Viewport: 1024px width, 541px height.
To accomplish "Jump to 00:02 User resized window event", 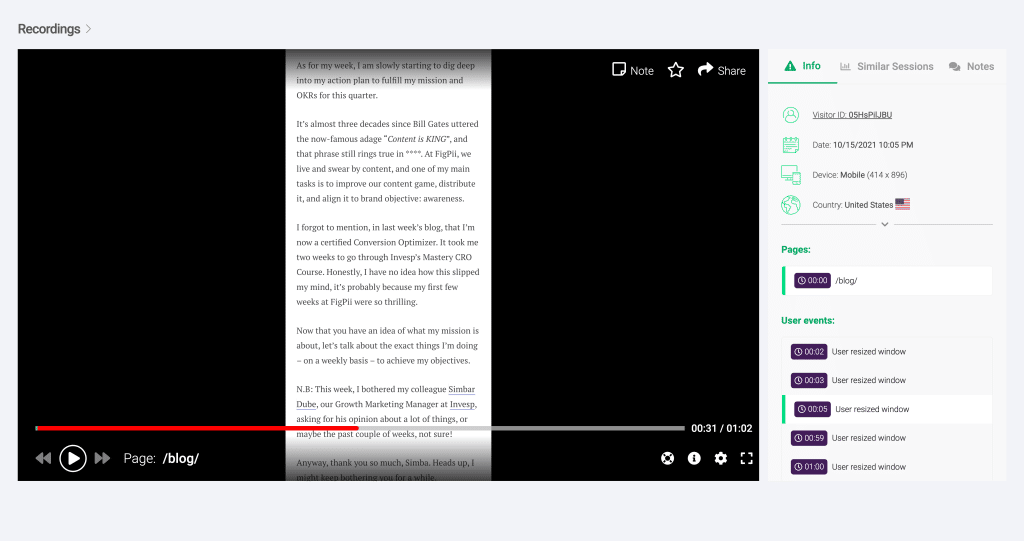I will click(x=887, y=352).
